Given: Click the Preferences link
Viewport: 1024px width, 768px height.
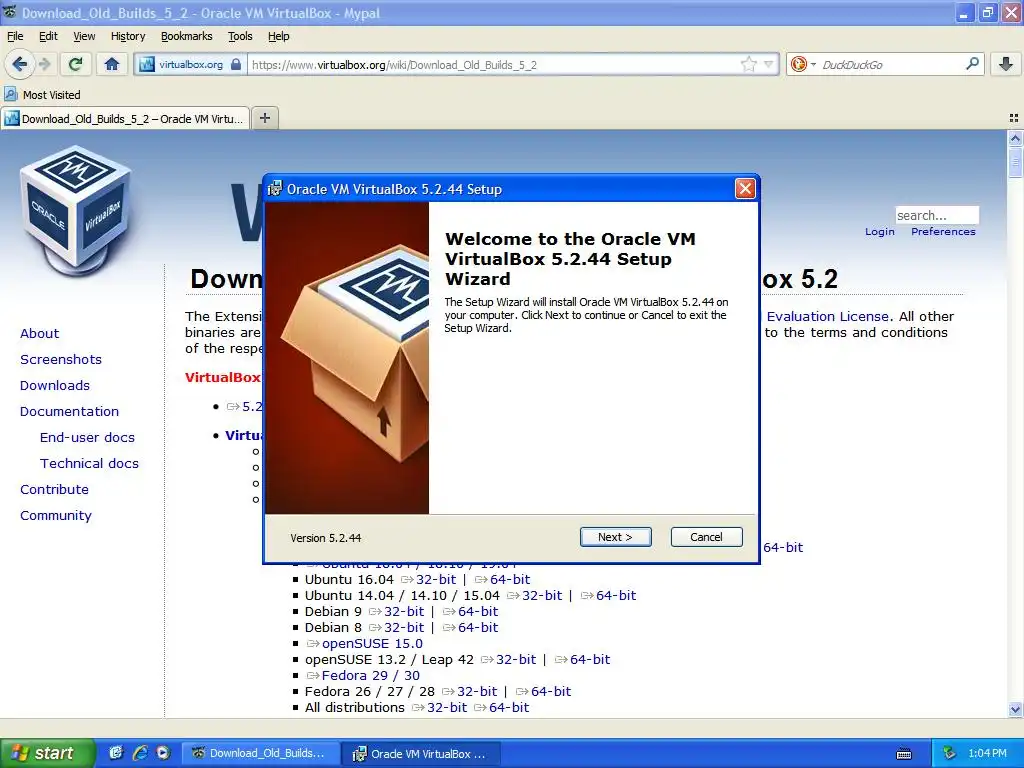Looking at the screenshot, I should pyautogui.click(x=943, y=232).
